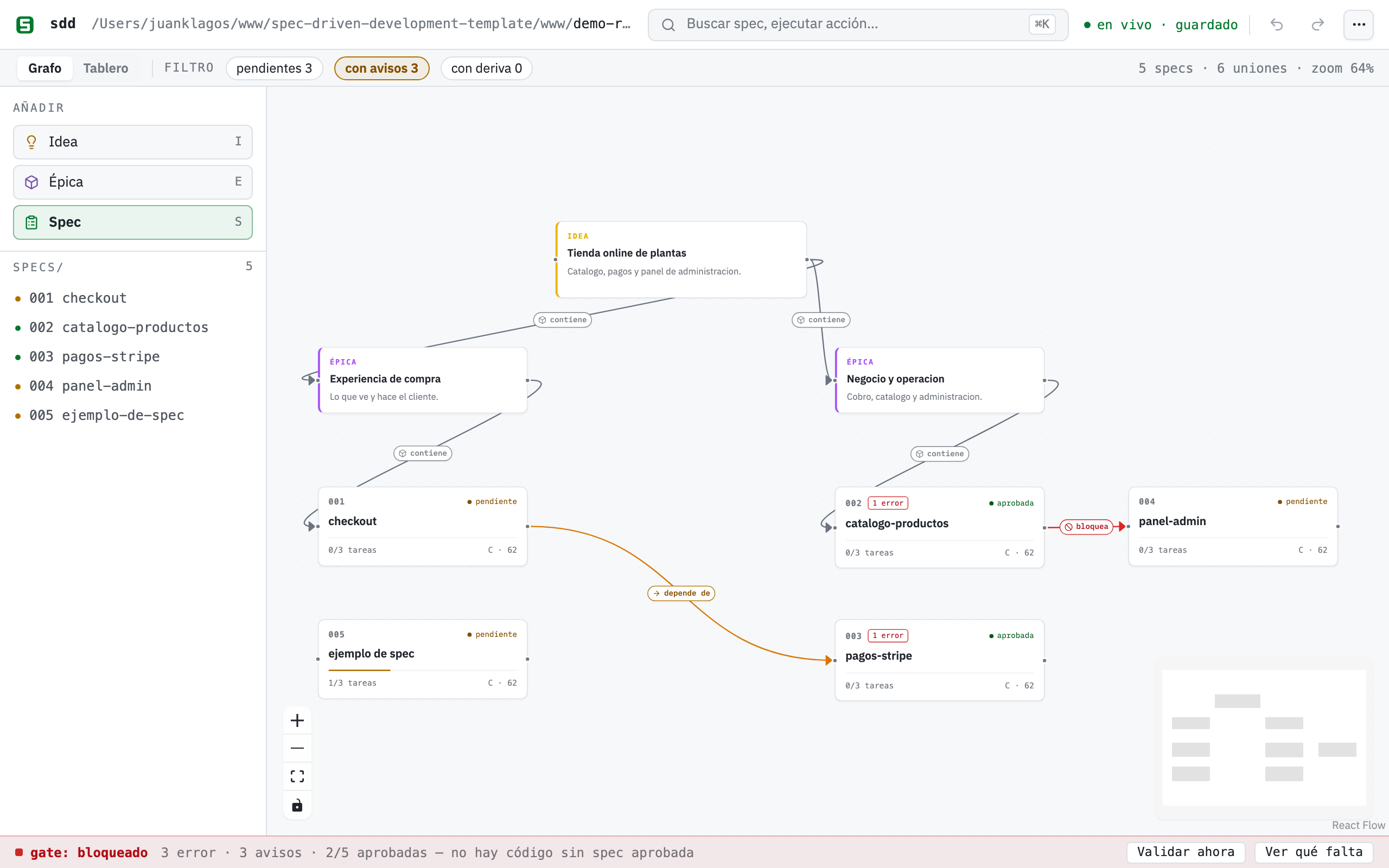The height and width of the screenshot is (868, 1389).
Task: Select 002 catalogo-productos in specs list
Action: coord(132,327)
